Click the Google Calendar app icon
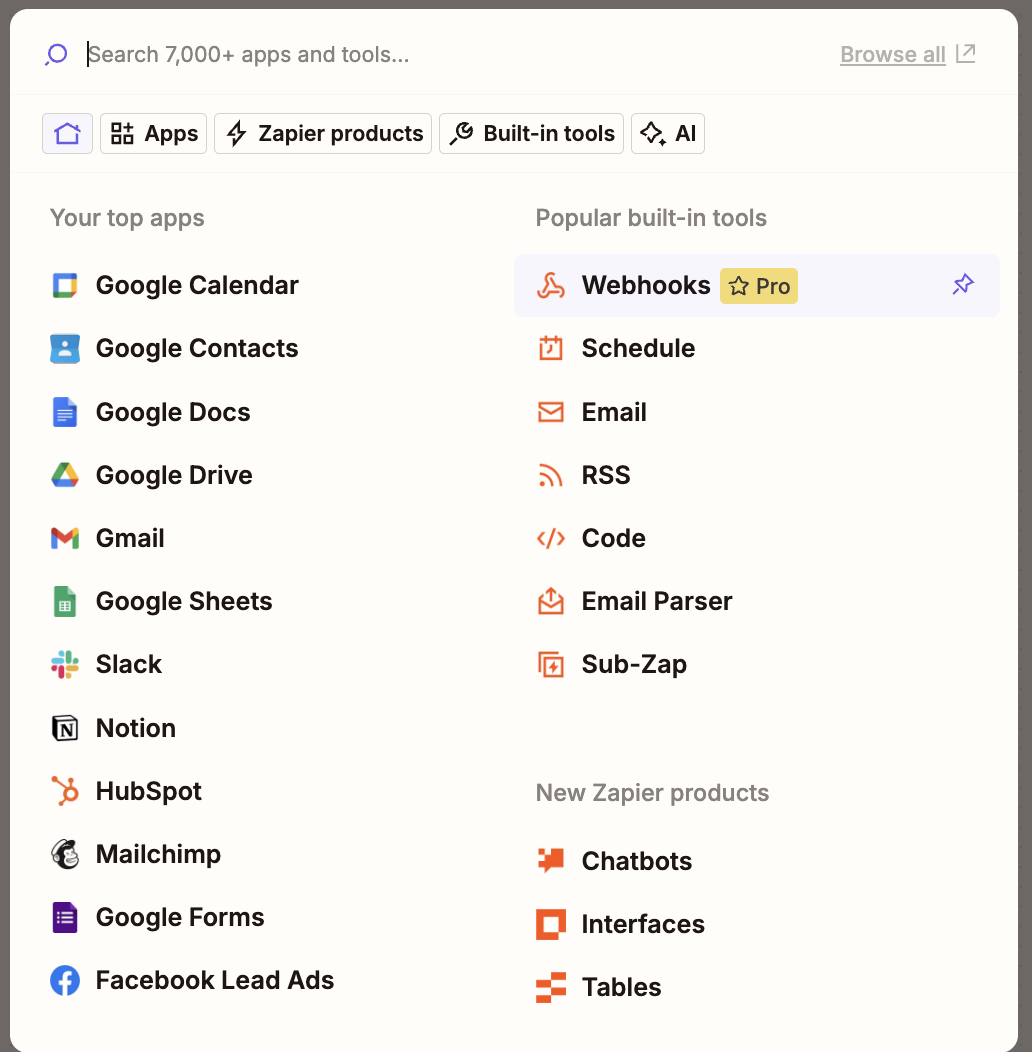Screen dimensions: 1032x1052 pyautogui.click(x=65, y=286)
